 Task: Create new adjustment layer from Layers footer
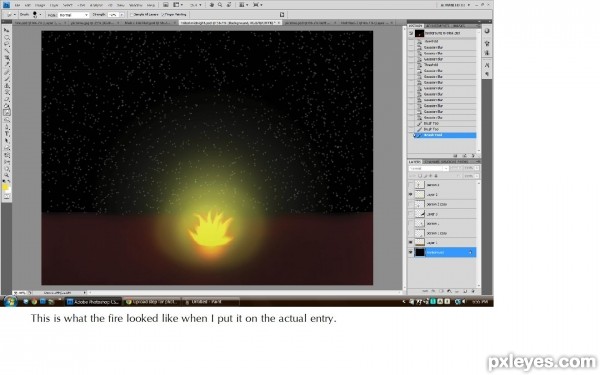[x=449, y=292]
